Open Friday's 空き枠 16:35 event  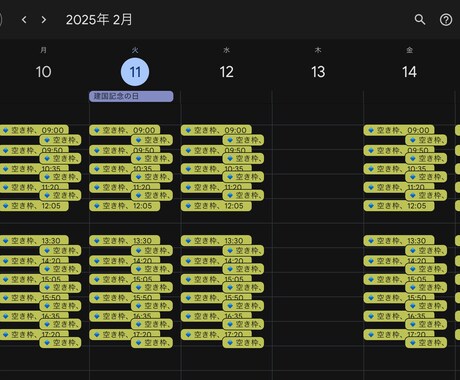click(399, 316)
